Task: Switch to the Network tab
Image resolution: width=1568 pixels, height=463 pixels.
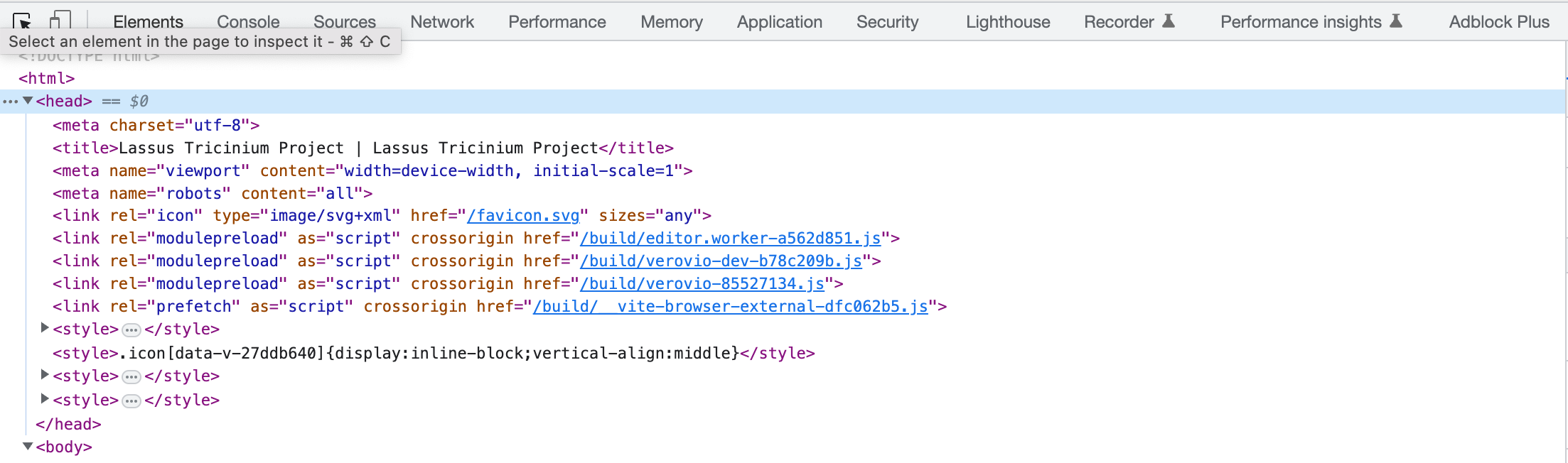Action: [x=442, y=22]
